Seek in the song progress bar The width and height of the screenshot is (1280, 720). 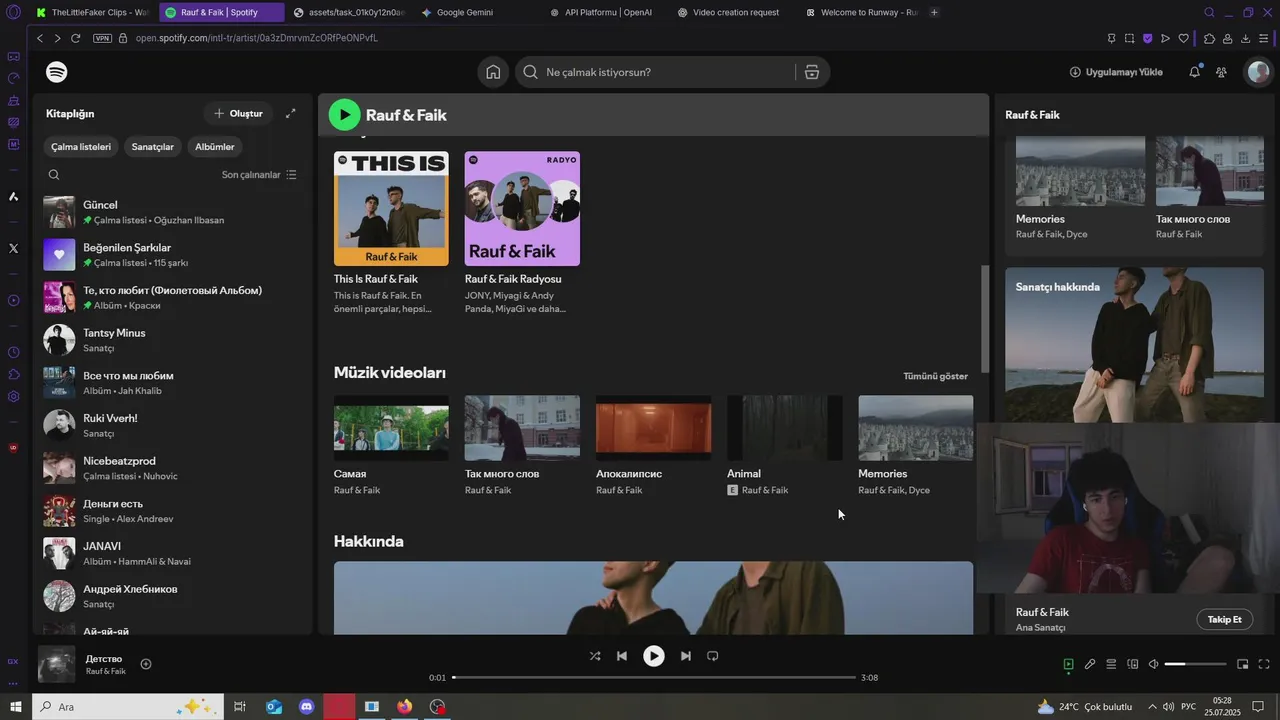coord(654,677)
